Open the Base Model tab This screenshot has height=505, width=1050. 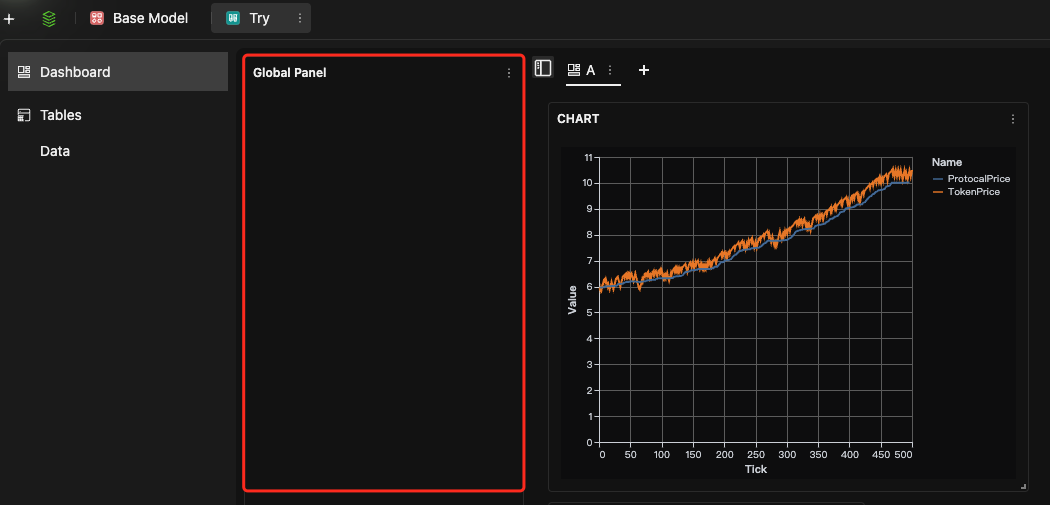138,18
